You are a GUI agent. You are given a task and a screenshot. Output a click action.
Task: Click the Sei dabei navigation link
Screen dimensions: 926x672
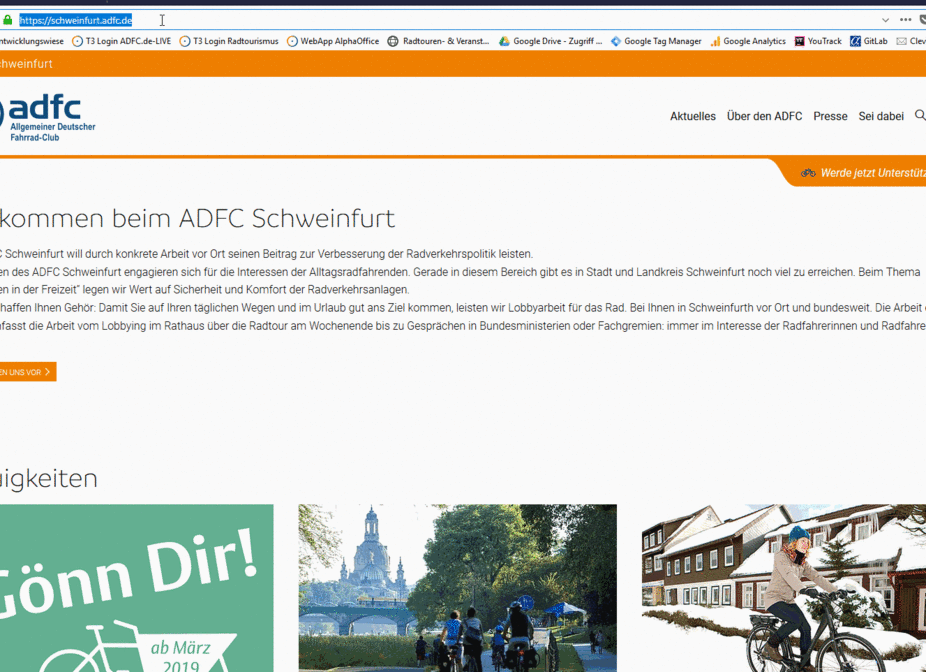click(x=880, y=116)
